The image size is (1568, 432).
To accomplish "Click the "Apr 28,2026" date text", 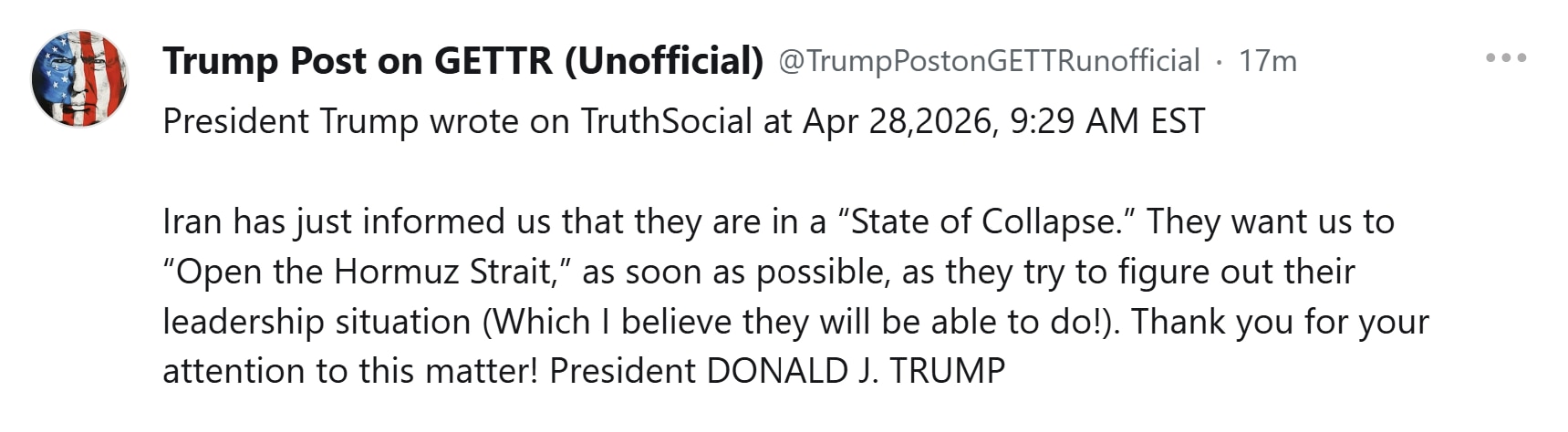I will click(x=898, y=121).
